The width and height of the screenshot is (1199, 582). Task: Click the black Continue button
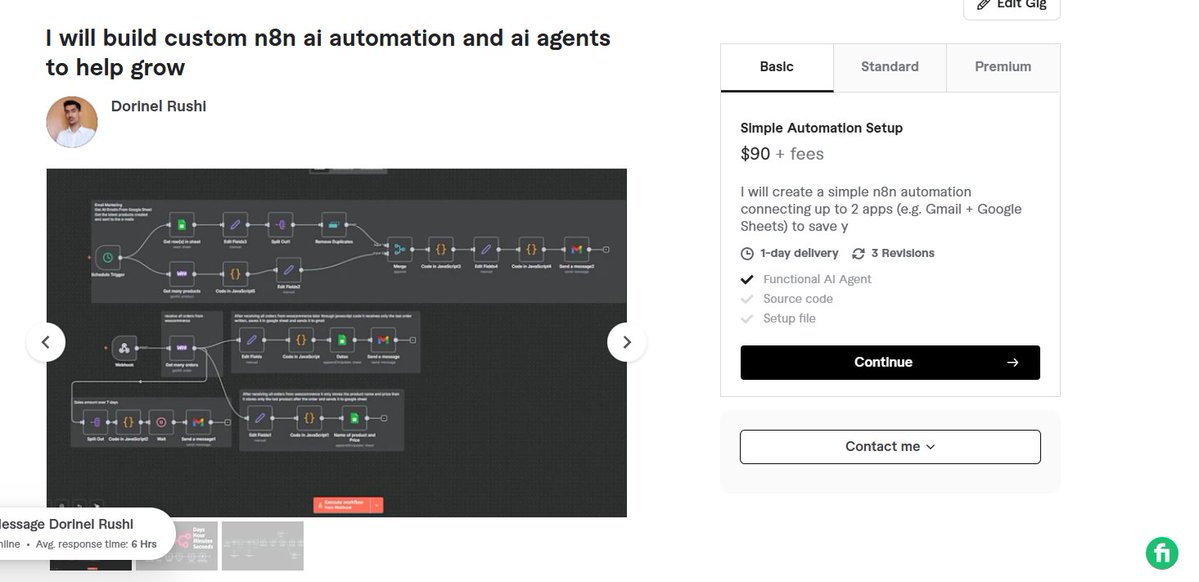[x=890, y=363]
